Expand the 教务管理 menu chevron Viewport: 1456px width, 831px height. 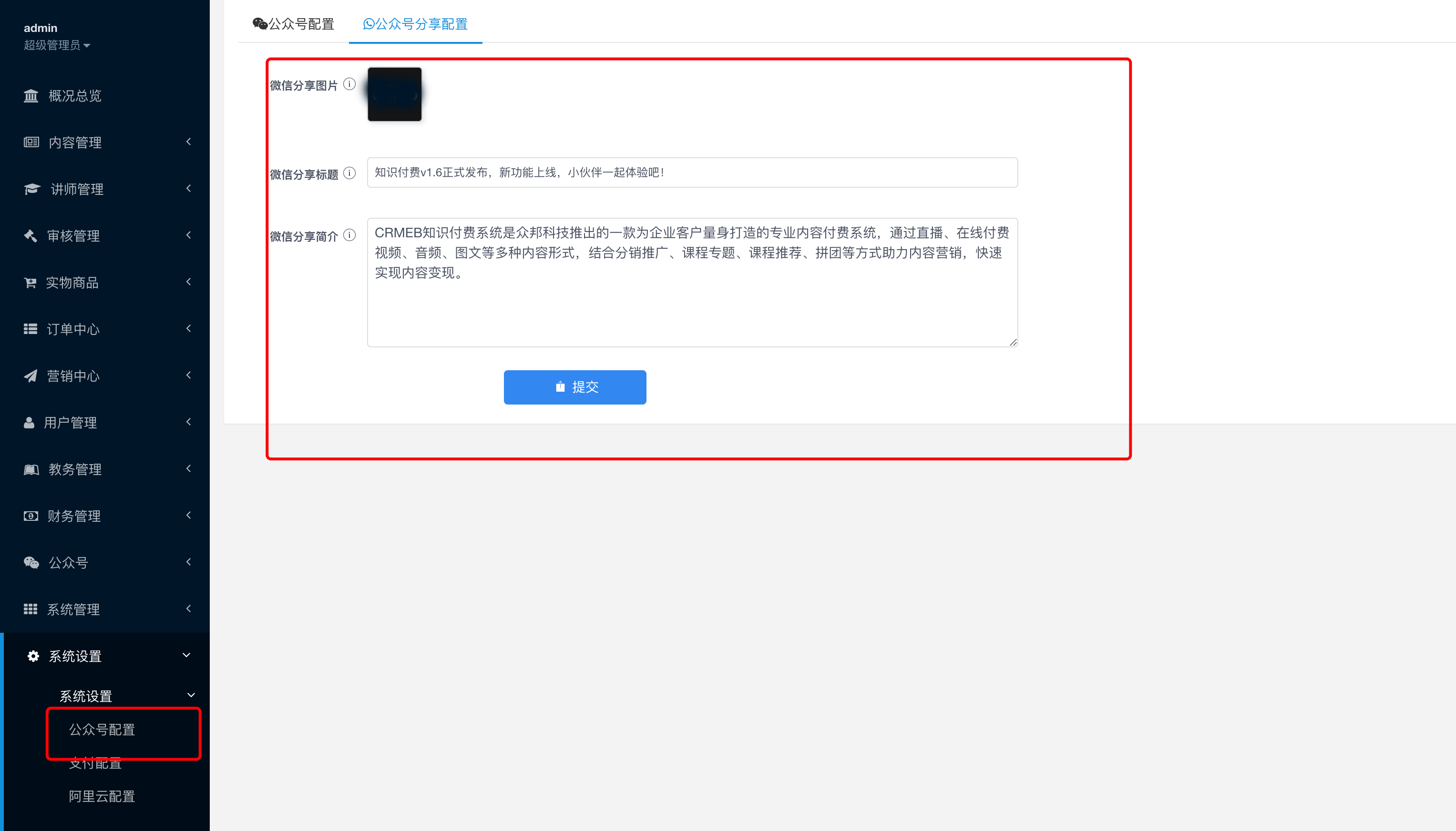coord(188,468)
